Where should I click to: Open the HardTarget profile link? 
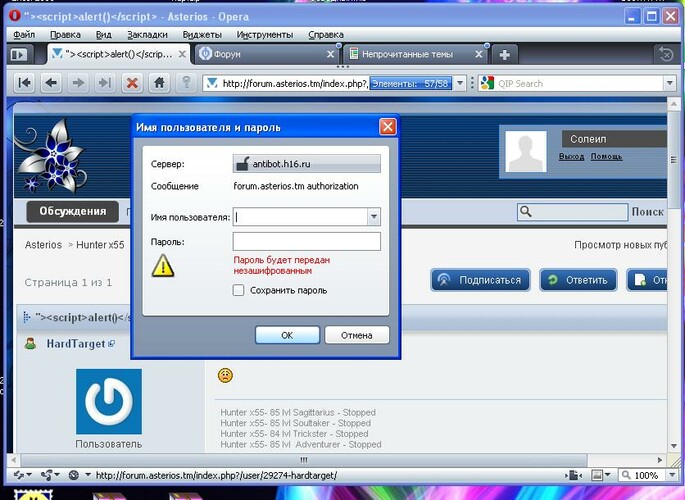(x=76, y=344)
